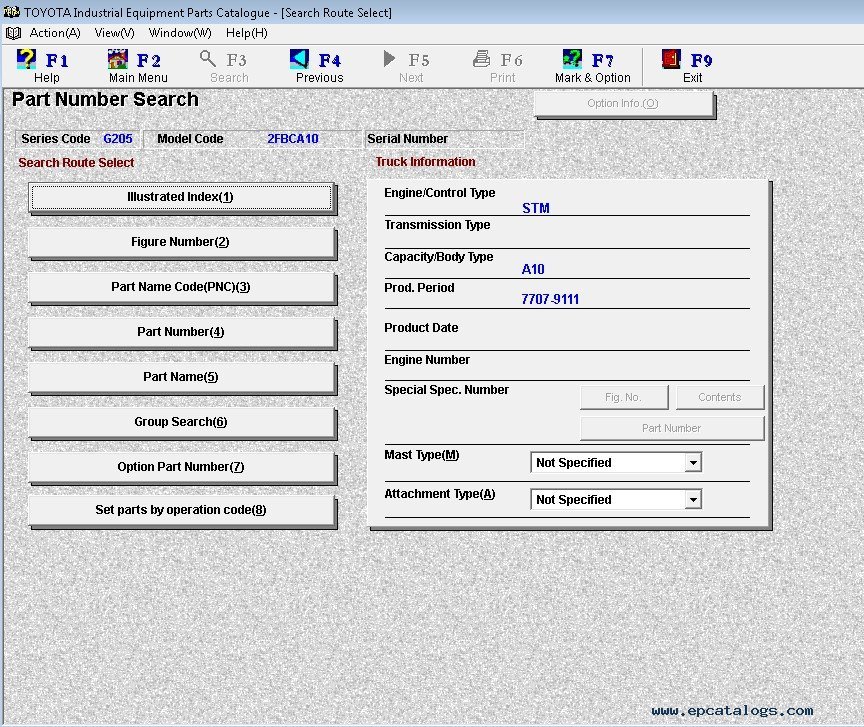Click the application book icon beside Action menu
This screenshot has height=727, width=864.
13,34
